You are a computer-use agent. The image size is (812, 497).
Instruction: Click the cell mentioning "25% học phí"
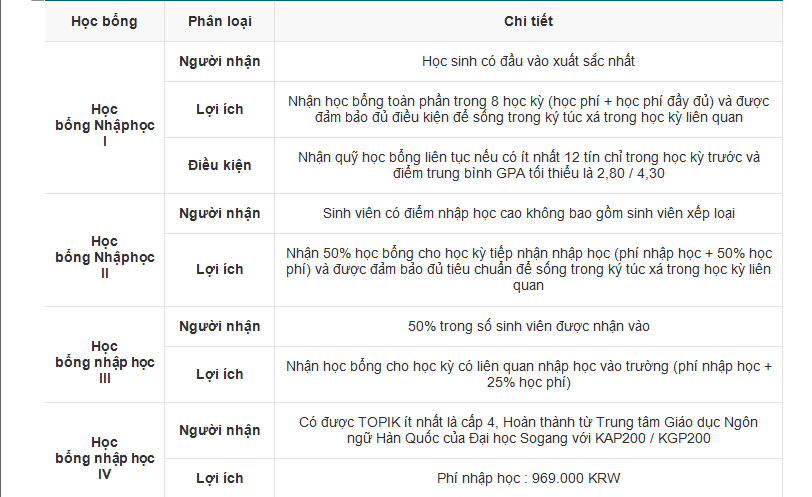tap(528, 374)
